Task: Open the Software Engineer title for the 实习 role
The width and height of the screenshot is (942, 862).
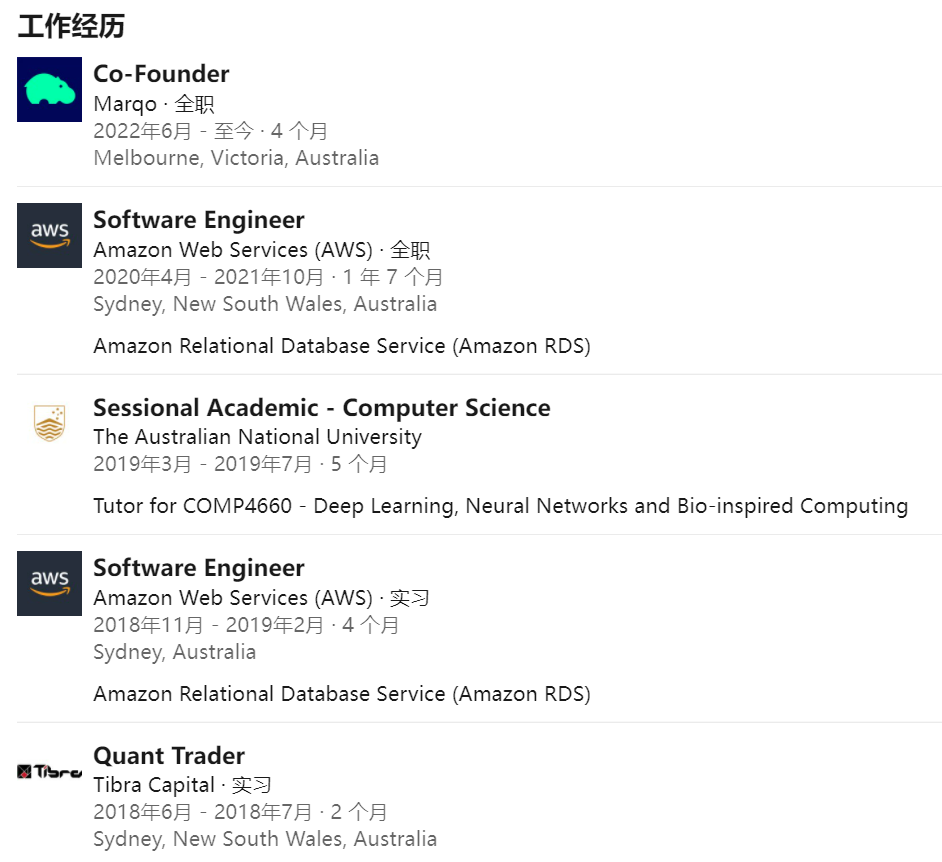Action: tap(198, 568)
